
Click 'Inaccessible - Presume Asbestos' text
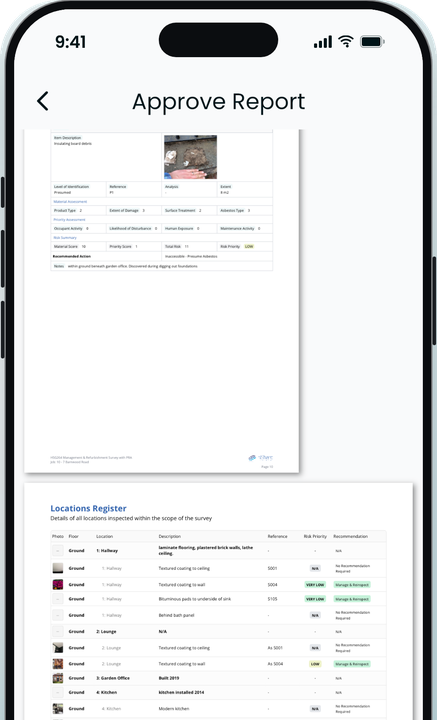pyautogui.click(x=191, y=256)
